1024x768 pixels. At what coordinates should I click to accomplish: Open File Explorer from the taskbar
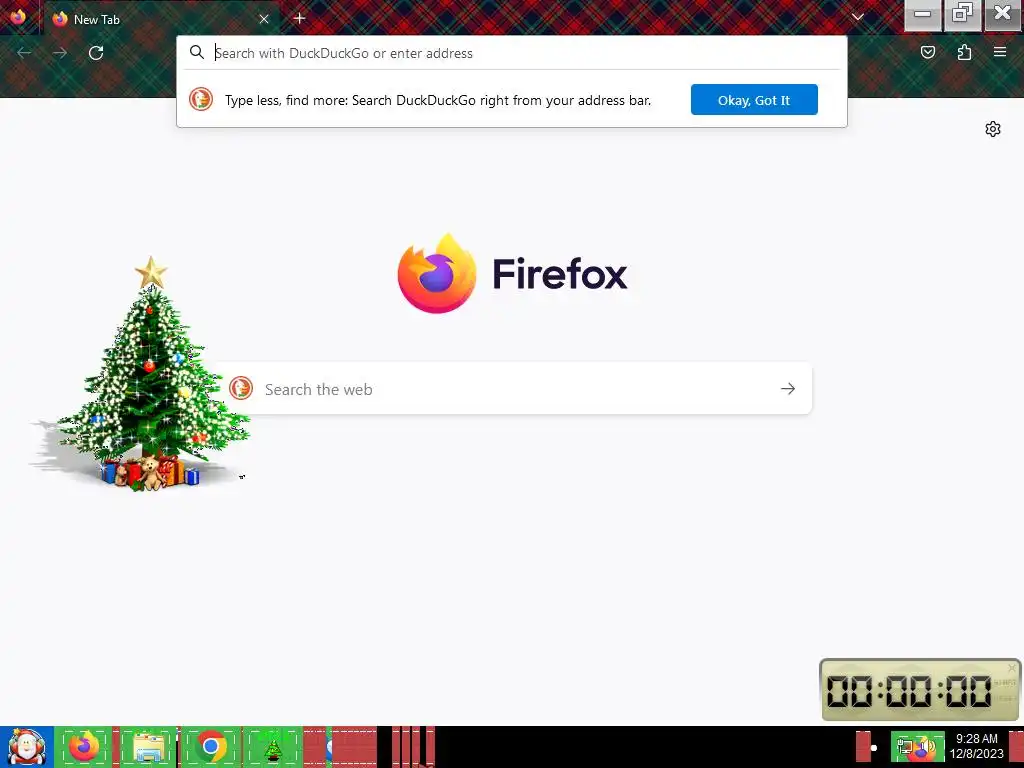coord(148,747)
